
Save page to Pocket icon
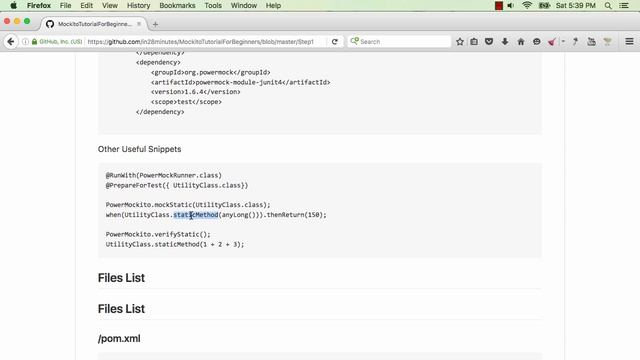point(489,42)
